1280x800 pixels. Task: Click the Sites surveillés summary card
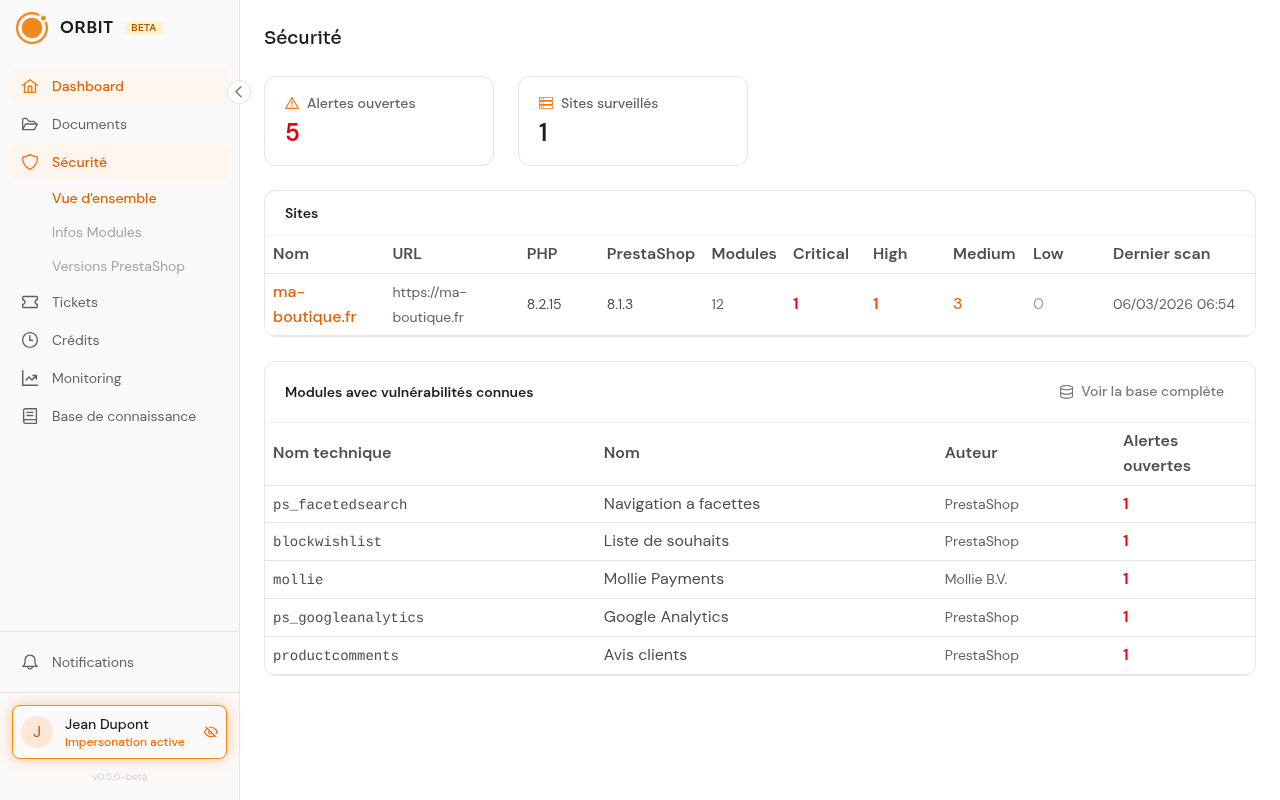coord(633,121)
